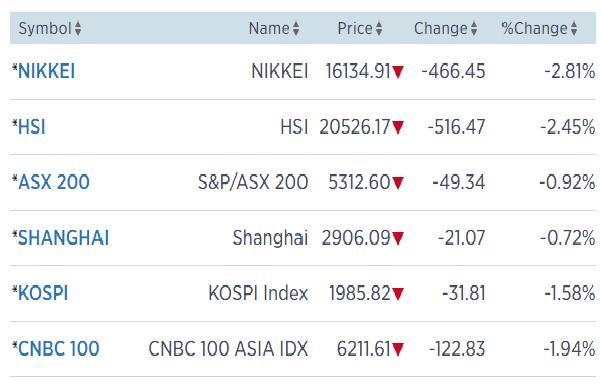
Task: Sort table by Symbol column arrows
Action: pyautogui.click(x=78, y=29)
